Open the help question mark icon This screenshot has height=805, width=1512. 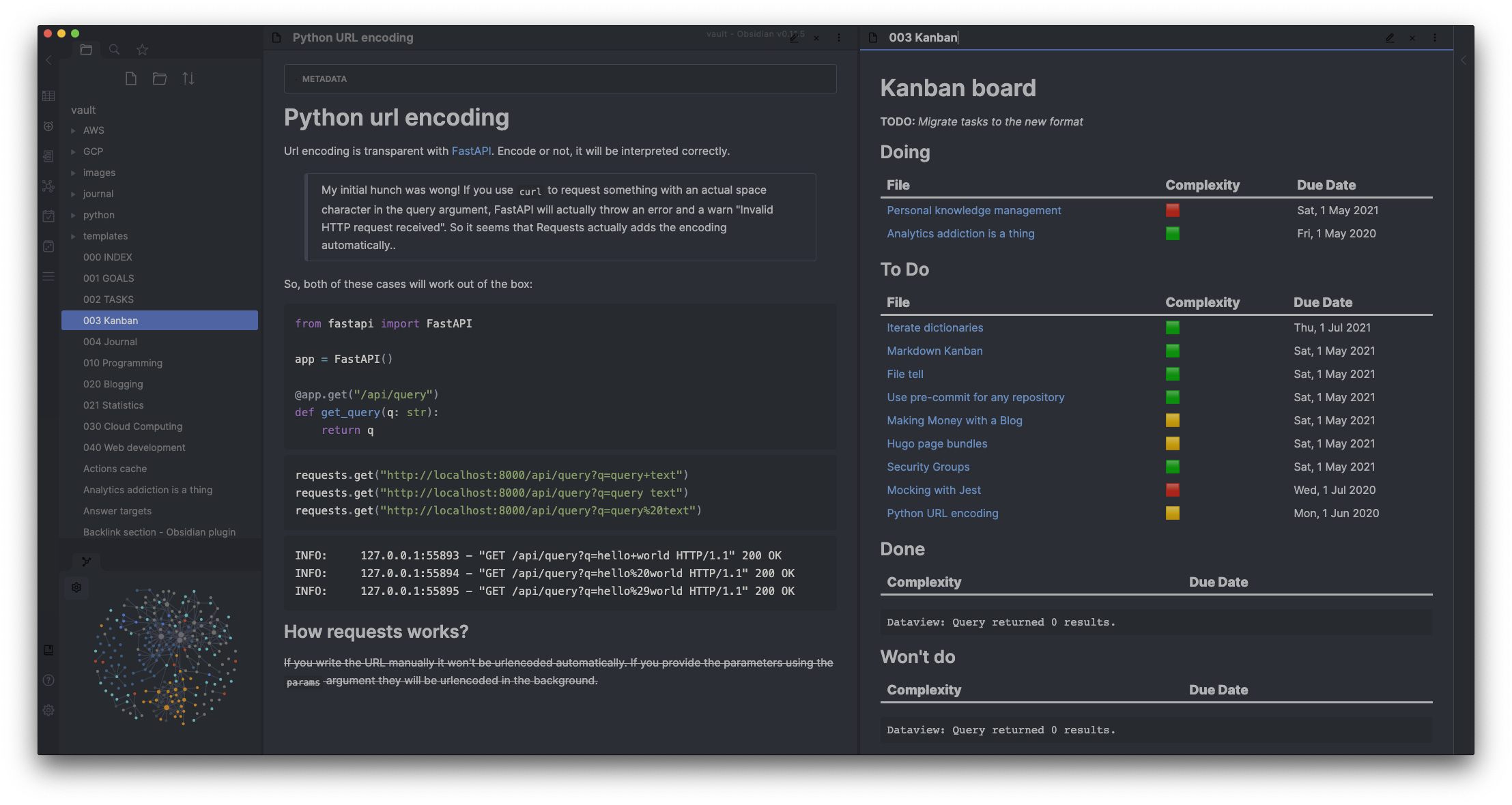48,680
